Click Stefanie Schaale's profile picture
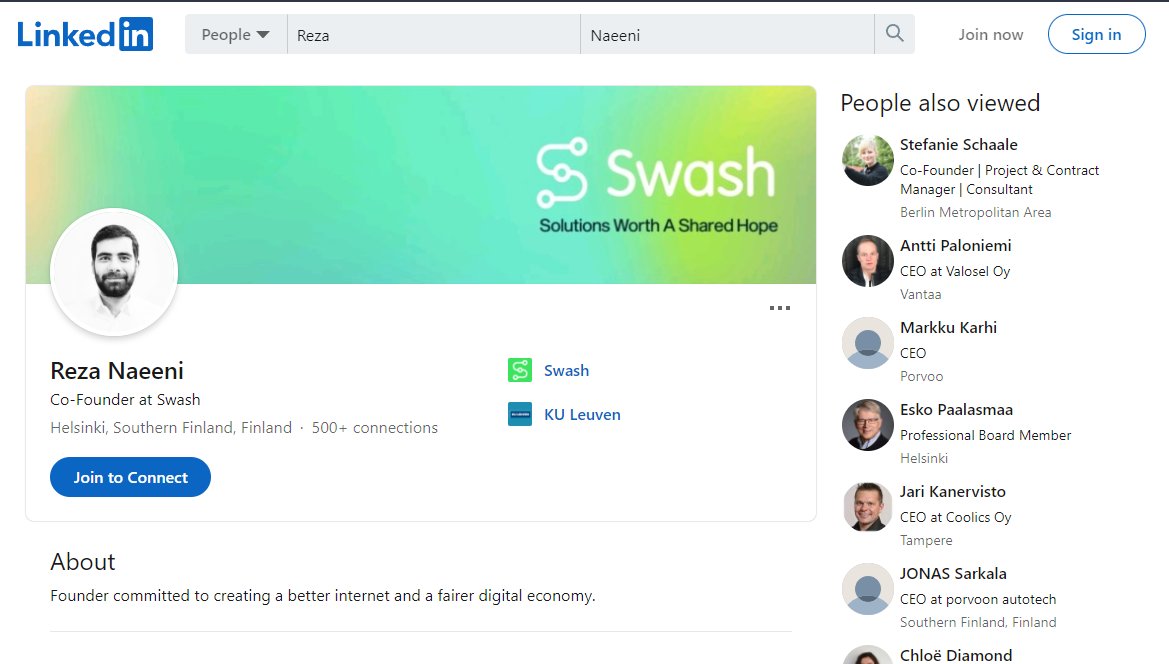This screenshot has width=1169, height=664. tap(868, 160)
